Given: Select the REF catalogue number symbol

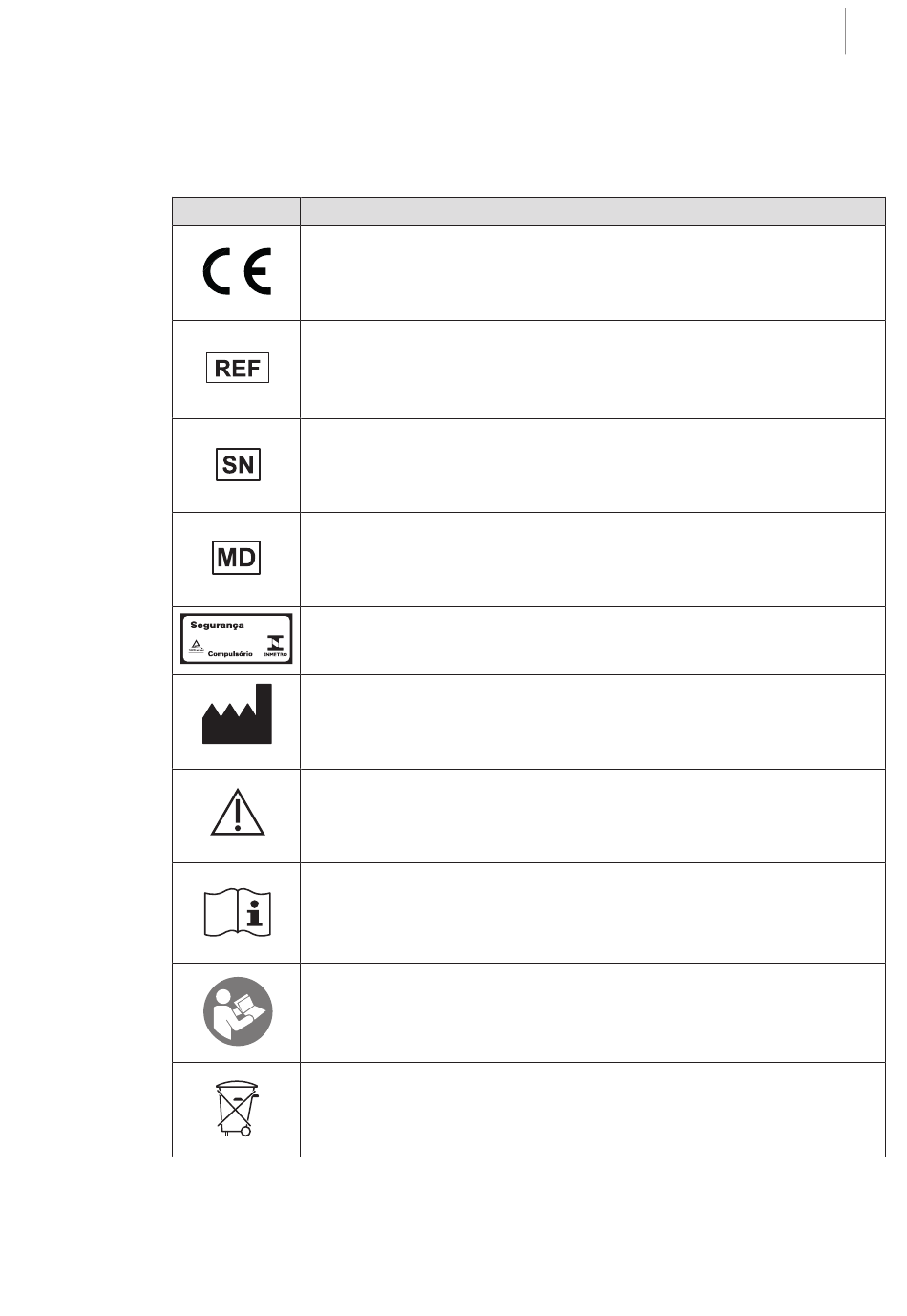Looking at the screenshot, I should tap(237, 368).
